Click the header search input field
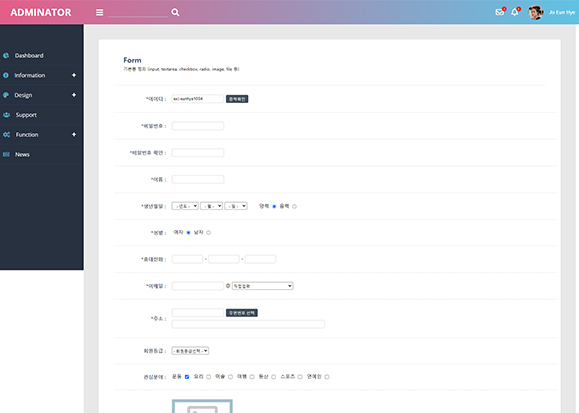This screenshot has width=579, height=413. point(138,12)
